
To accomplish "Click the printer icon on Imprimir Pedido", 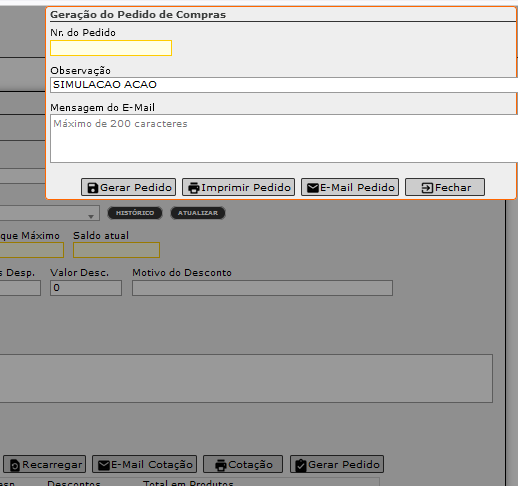I will pos(194,188).
